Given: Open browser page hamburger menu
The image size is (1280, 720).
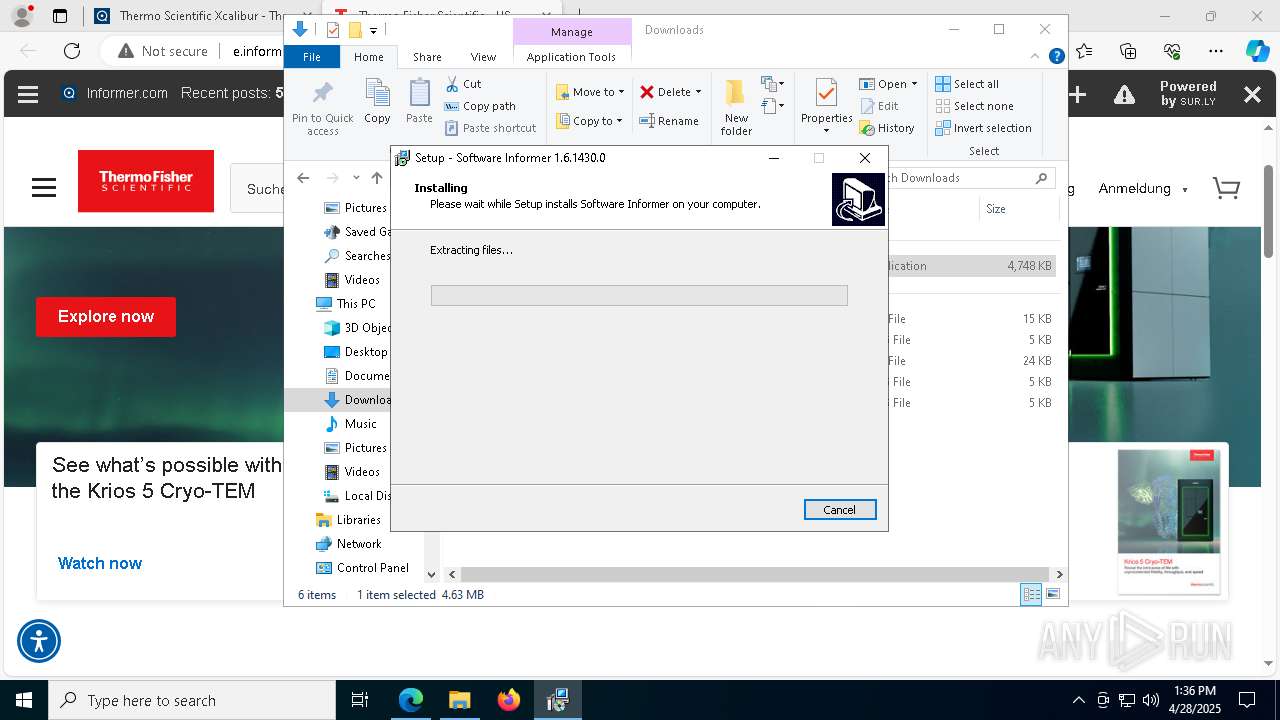Looking at the screenshot, I should [43, 188].
